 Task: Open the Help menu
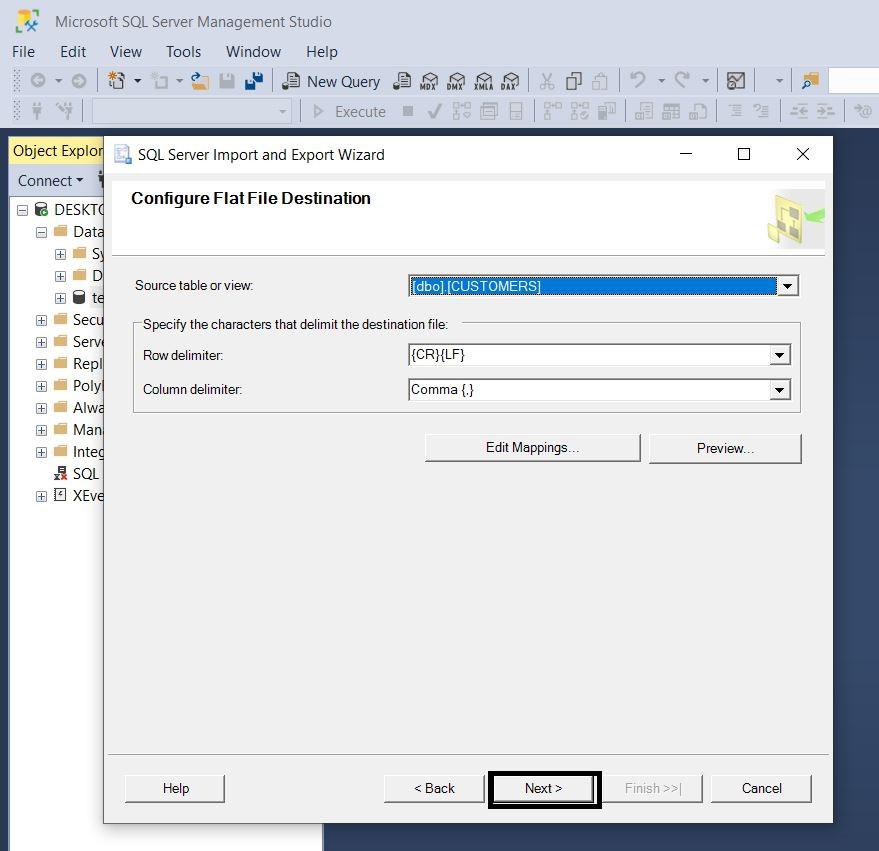tap(322, 52)
